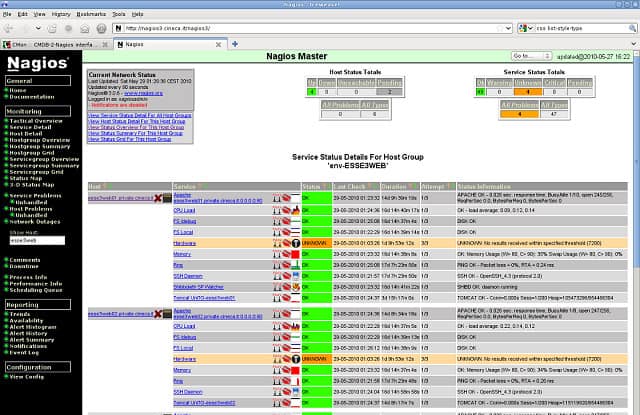Screen dimensions: 640x415
Task: Open Event Log in the sidebar
Action: click(24, 352)
